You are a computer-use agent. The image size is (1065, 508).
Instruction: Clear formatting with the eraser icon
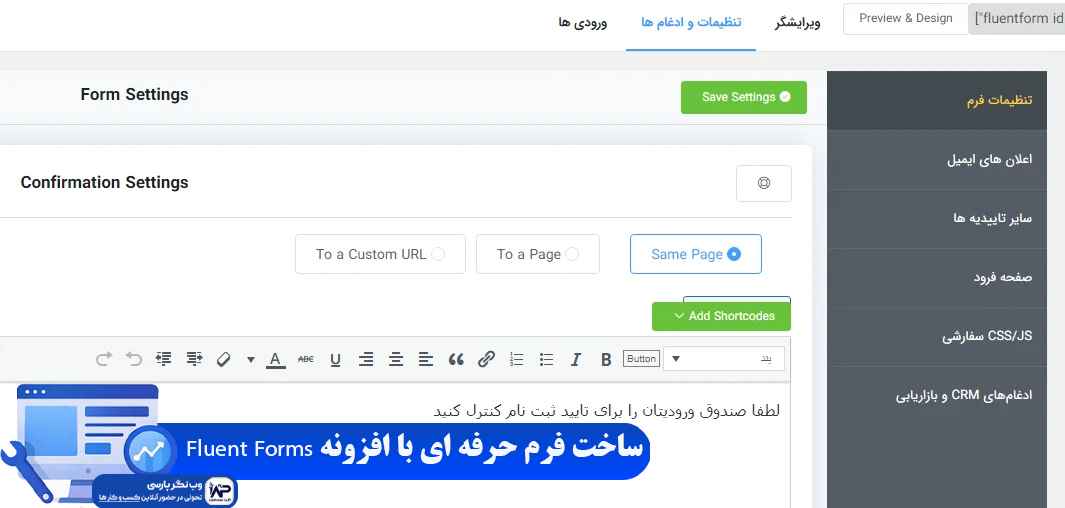[x=224, y=359]
